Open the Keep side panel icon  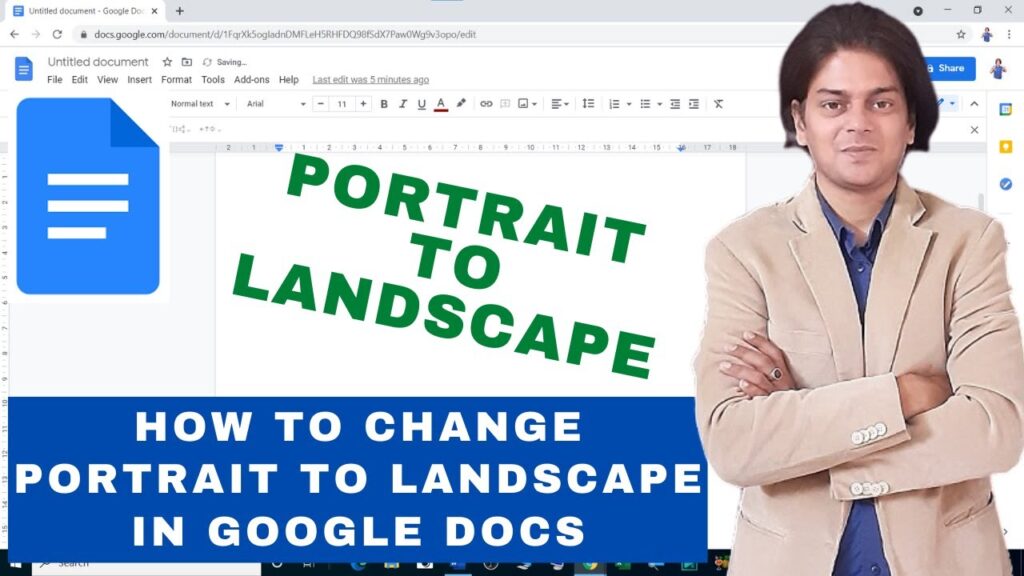[x=1006, y=147]
